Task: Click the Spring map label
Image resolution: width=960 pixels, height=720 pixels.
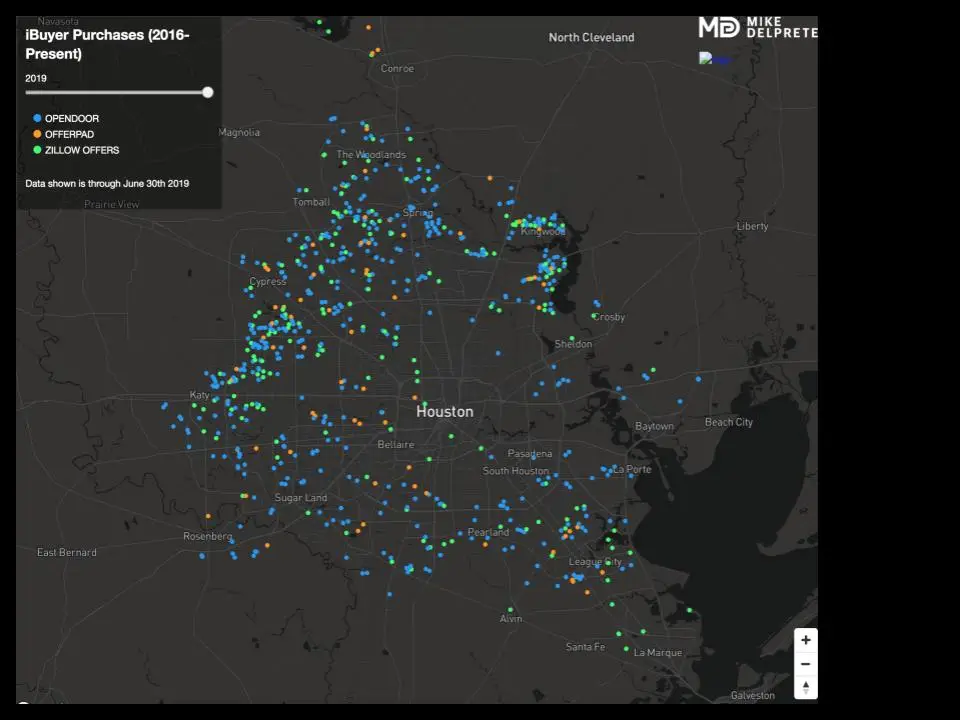Action: pyautogui.click(x=418, y=213)
